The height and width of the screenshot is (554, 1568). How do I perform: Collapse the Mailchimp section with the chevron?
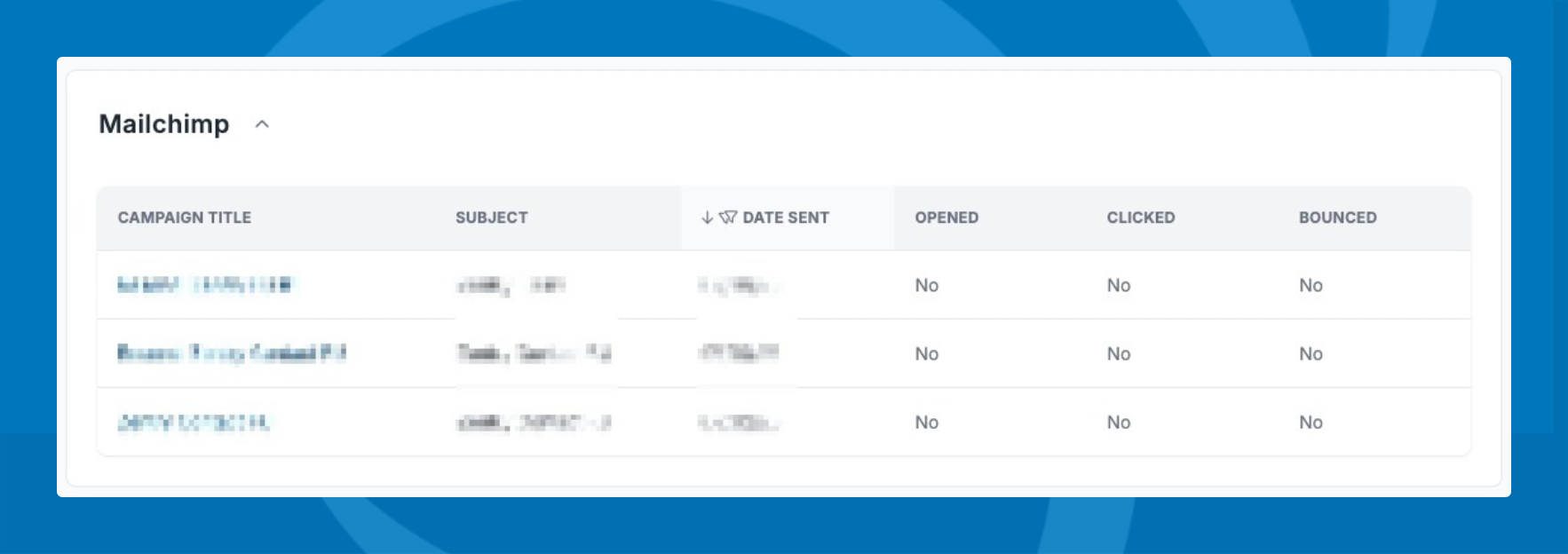(x=262, y=124)
